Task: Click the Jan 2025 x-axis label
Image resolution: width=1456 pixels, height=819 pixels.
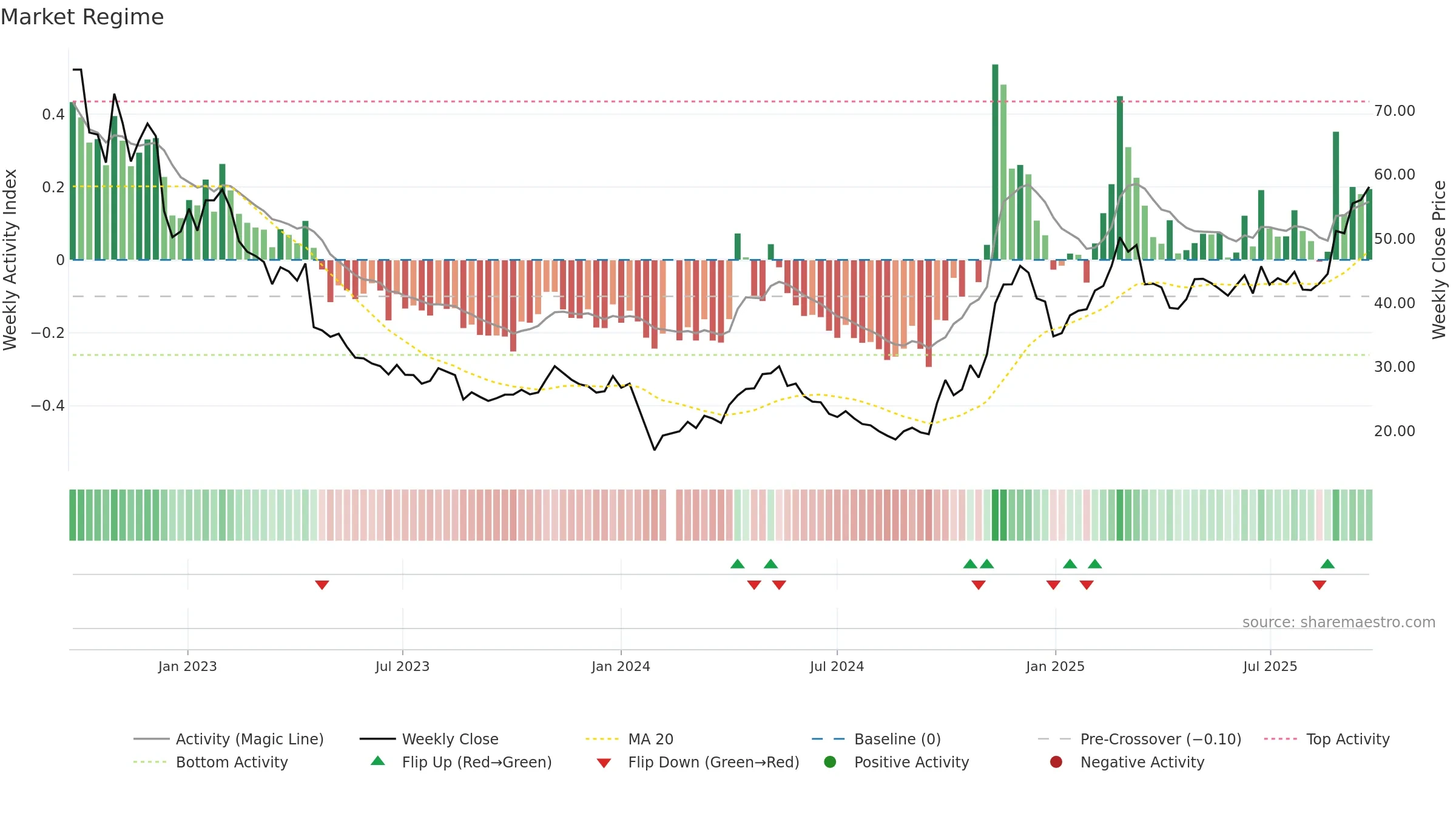Action: tap(1055, 666)
